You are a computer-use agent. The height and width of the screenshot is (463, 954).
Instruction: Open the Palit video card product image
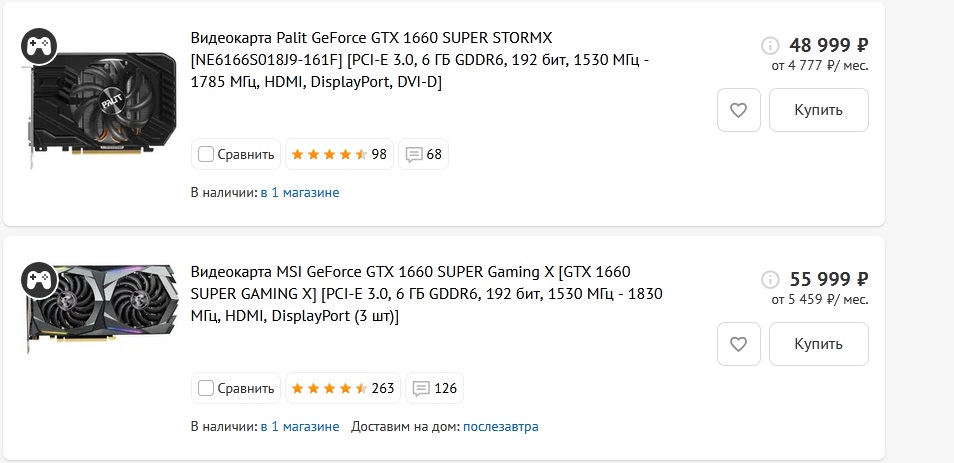(98, 110)
